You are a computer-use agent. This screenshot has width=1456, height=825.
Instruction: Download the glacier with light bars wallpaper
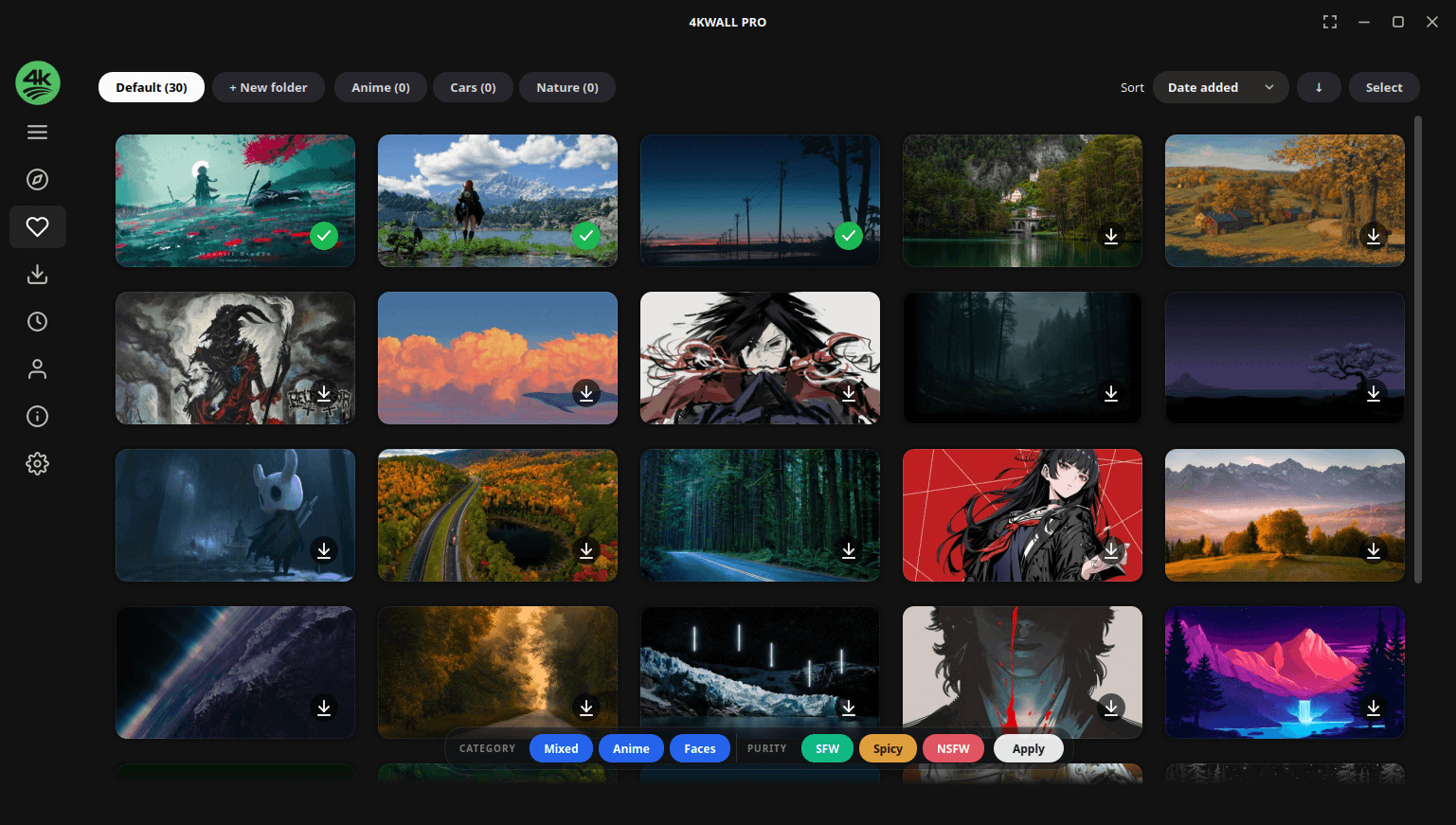[x=849, y=708]
